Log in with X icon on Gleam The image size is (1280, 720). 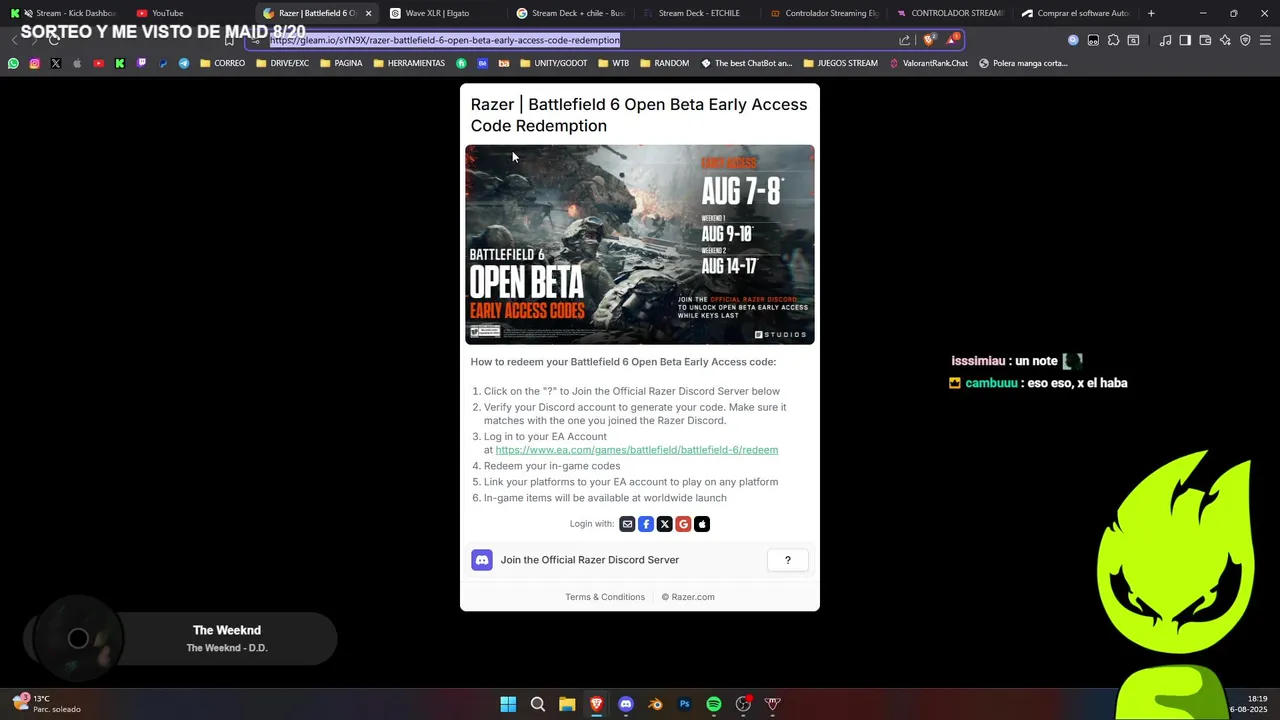click(664, 524)
